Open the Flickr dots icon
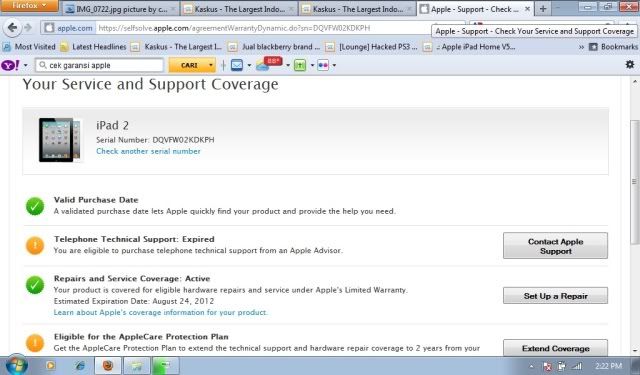This screenshot has width=640, height=375. (x=323, y=65)
